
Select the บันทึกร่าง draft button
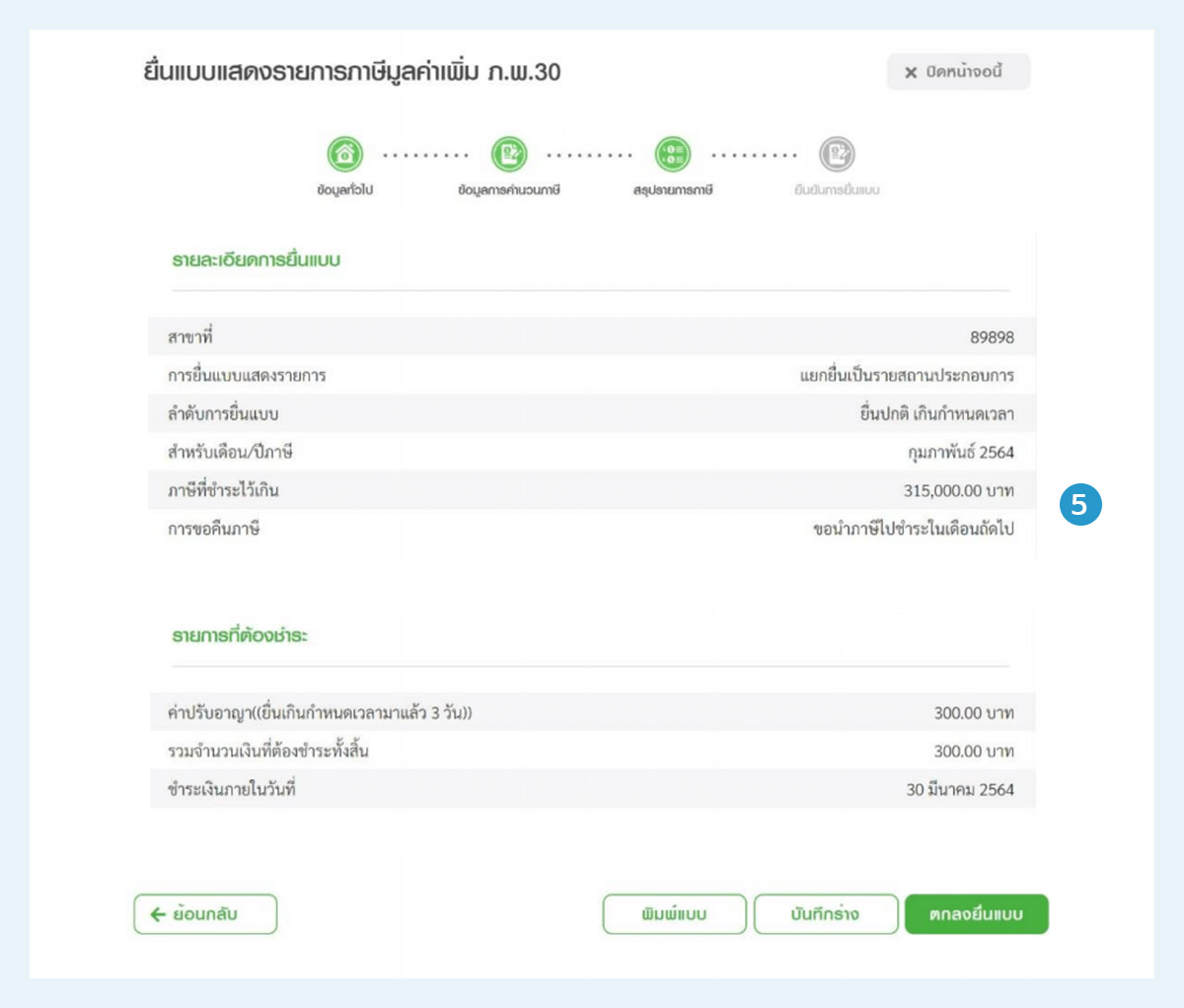[x=827, y=914]
